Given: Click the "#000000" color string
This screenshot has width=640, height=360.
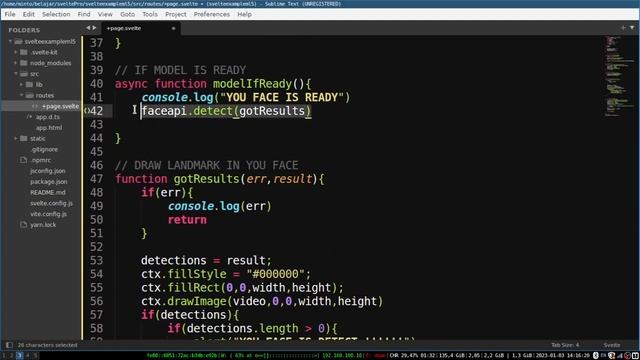Looking at the screenshot, I should pyautogui.click(x=276, y=274).
